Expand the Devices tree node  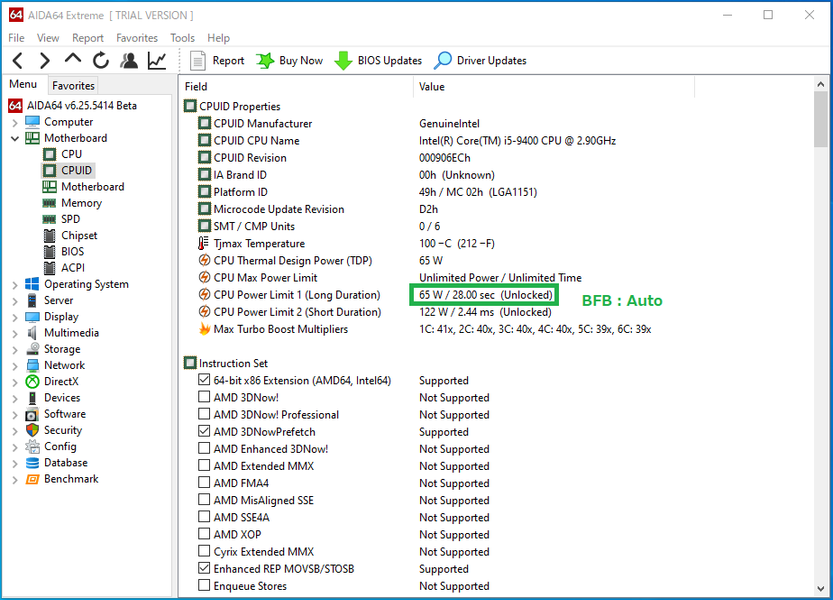click(15, 399)
